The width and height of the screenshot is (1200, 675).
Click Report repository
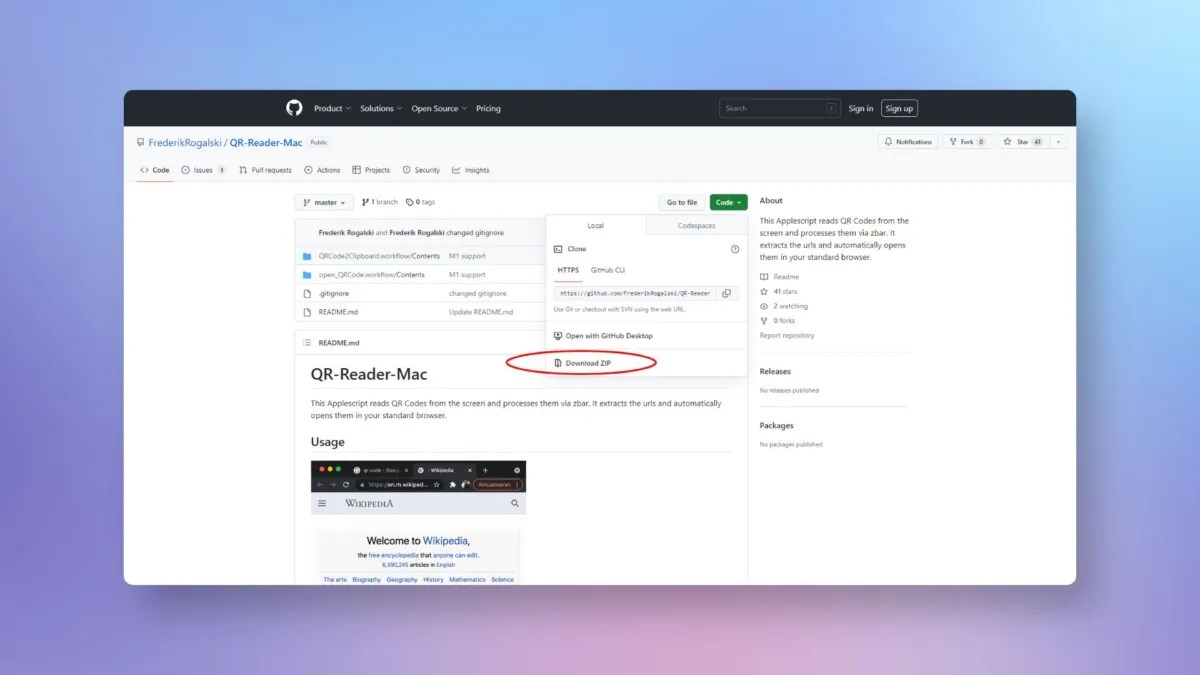(787, 336)
